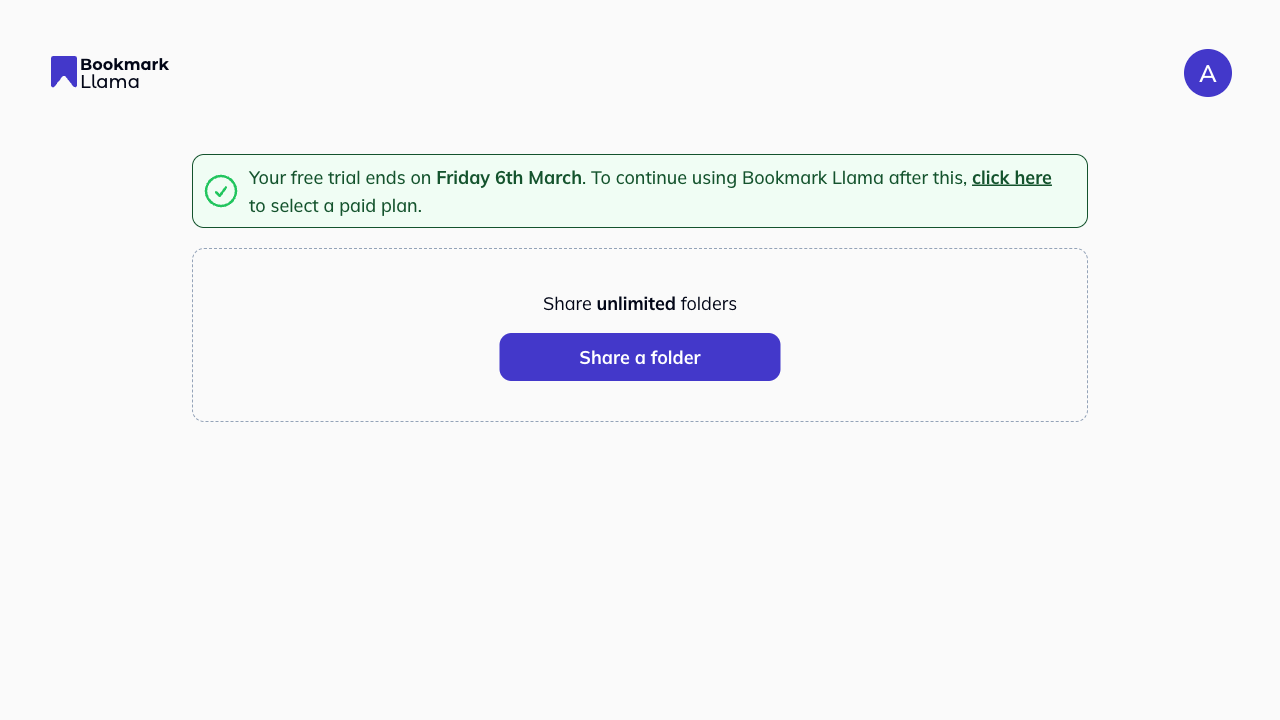Click the bold word "March" in the banner

[555, 178]
